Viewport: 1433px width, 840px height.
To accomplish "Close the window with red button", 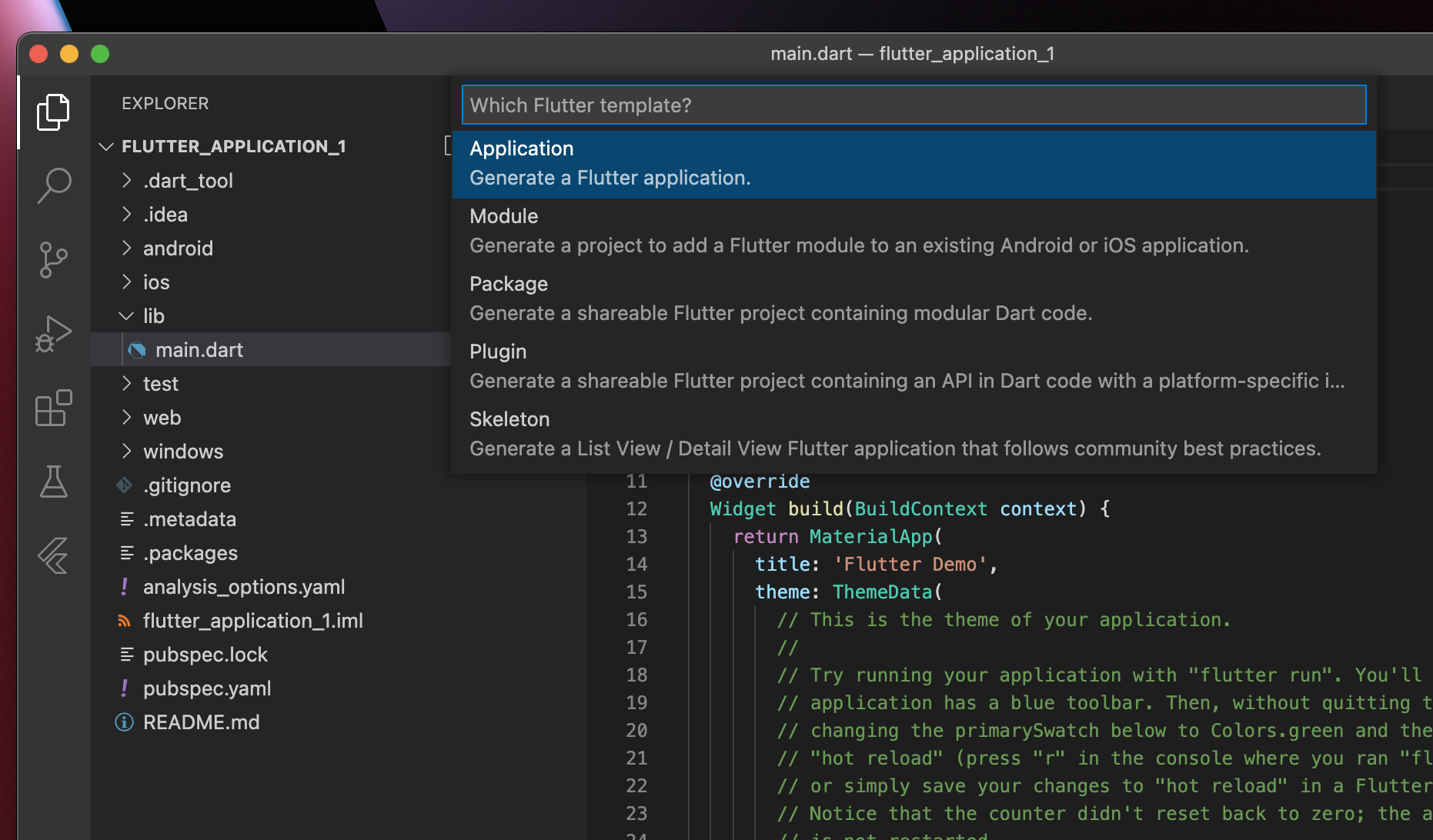I will click(38, 54).
